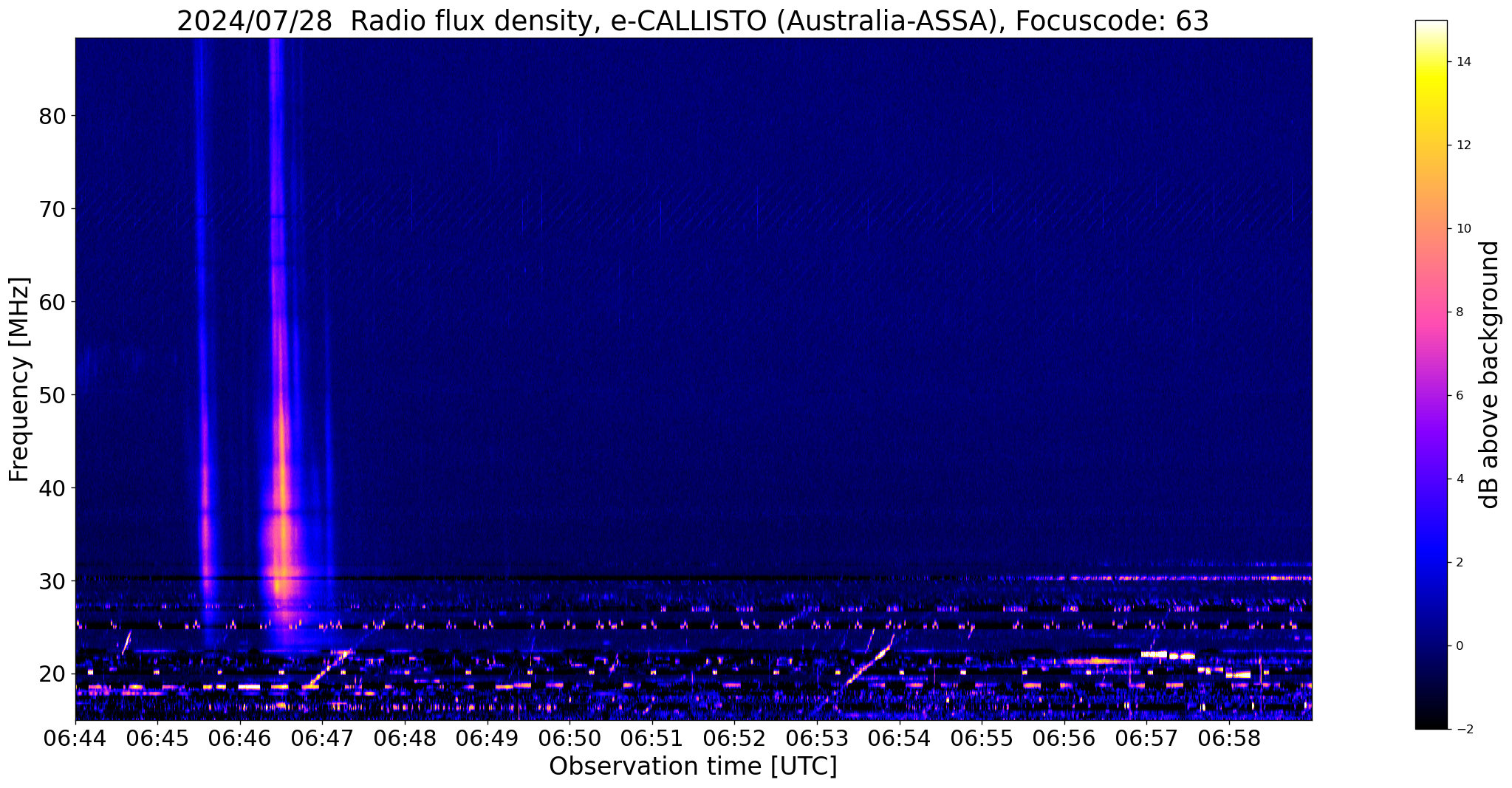Click the pink region of the colorbar
The width and height of the screenshot is (1512, 788).
(x=1431, y=318)
